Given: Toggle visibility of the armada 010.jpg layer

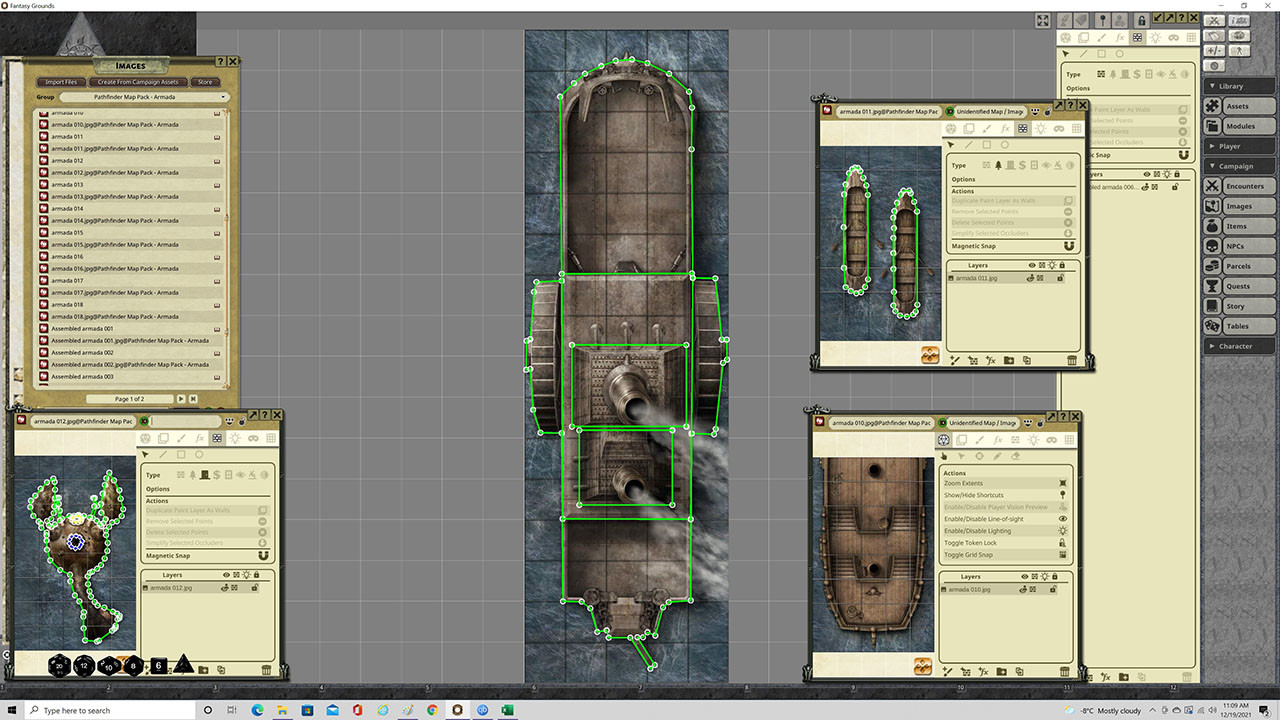Looking at the screenshot, I should tap(1023, 589).
